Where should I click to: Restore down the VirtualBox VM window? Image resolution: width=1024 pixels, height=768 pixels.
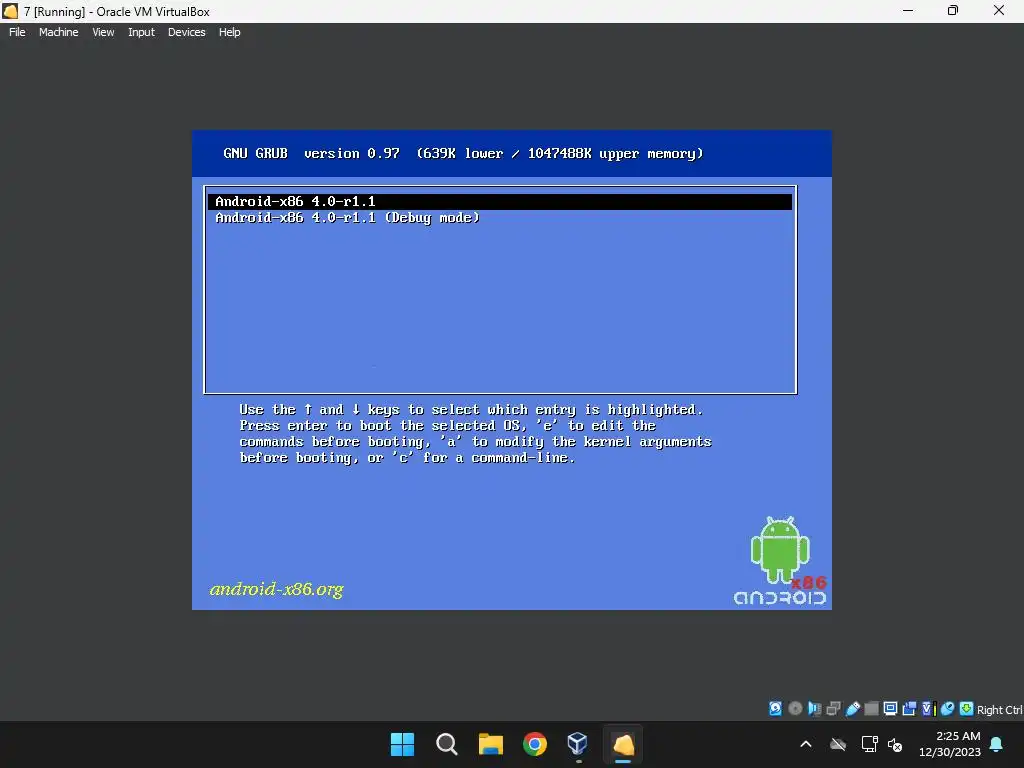[x=953, y=11]
